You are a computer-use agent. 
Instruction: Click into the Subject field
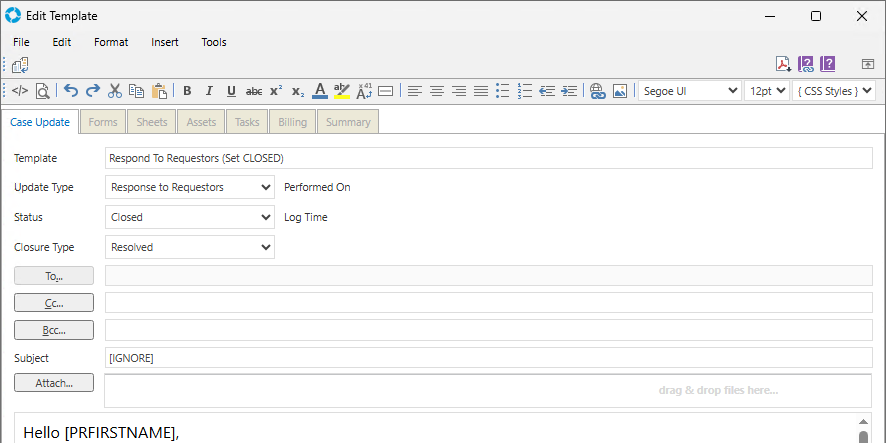coord(488,358)
